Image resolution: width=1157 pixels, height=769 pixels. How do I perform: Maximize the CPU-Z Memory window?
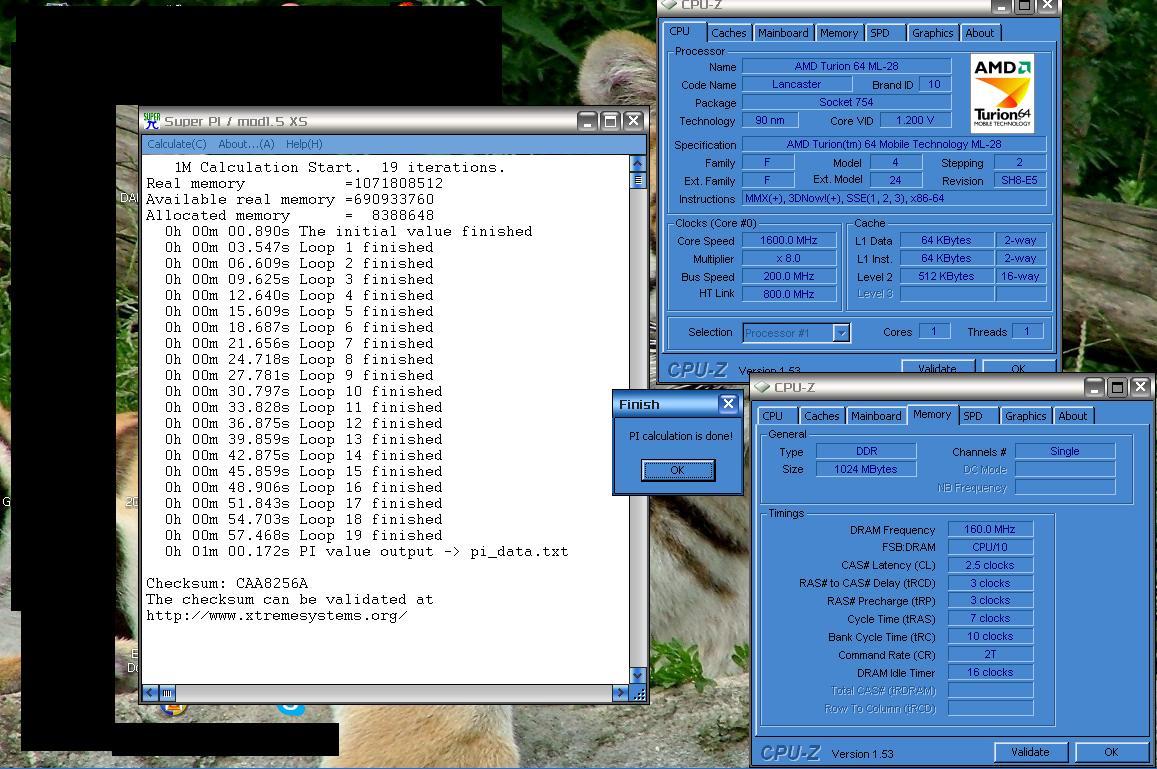tap(1117, 387)
